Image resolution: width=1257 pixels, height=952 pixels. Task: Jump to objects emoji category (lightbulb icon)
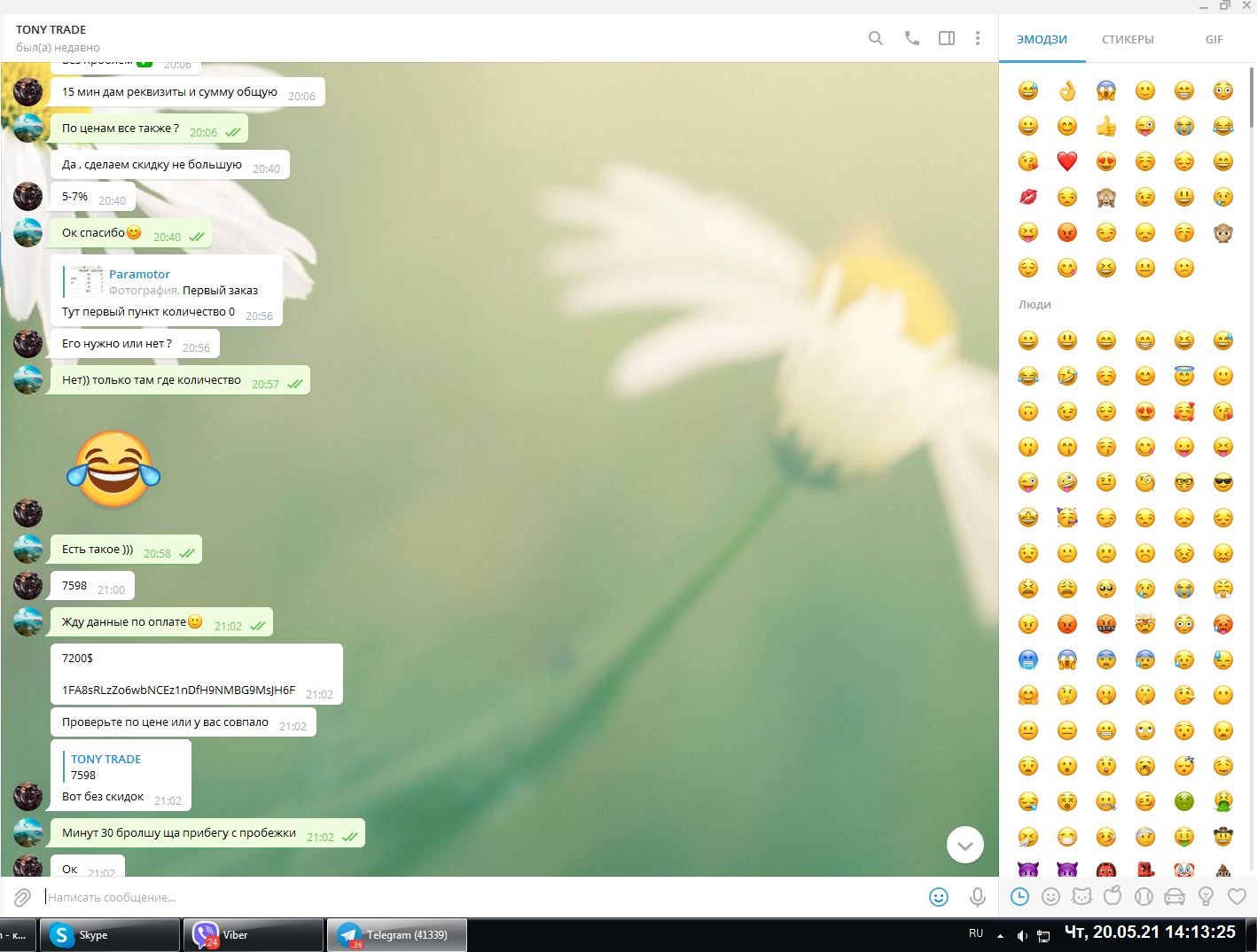coord(1206,897)
